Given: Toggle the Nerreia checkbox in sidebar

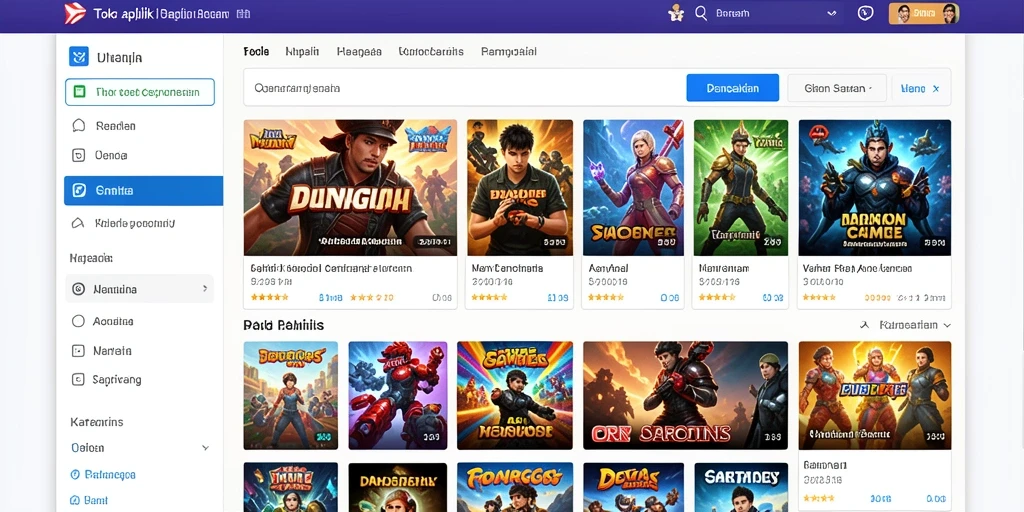Looking at the screenshot, I should 78,351.
